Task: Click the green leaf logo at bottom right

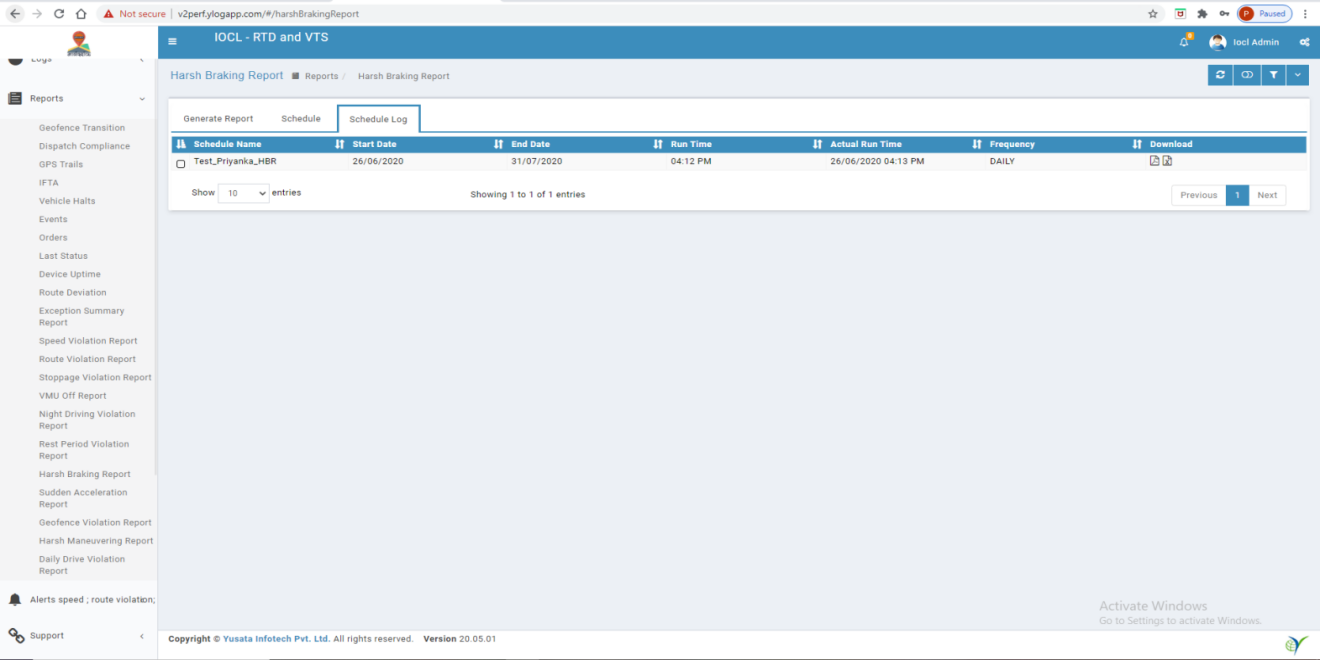Action: click(x=1297, y=644)
